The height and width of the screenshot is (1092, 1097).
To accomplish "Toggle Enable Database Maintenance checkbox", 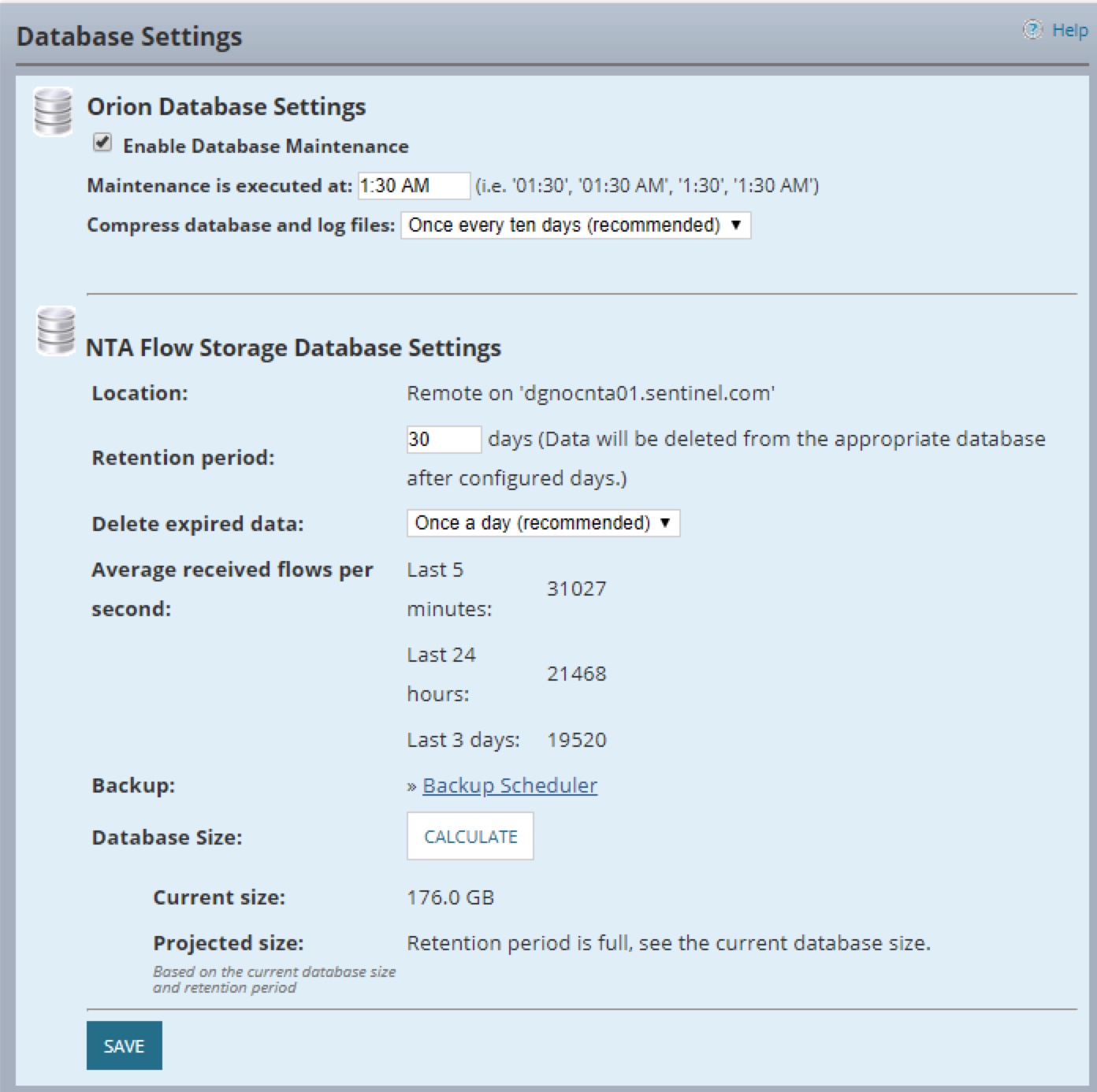I will click(102, 143).
